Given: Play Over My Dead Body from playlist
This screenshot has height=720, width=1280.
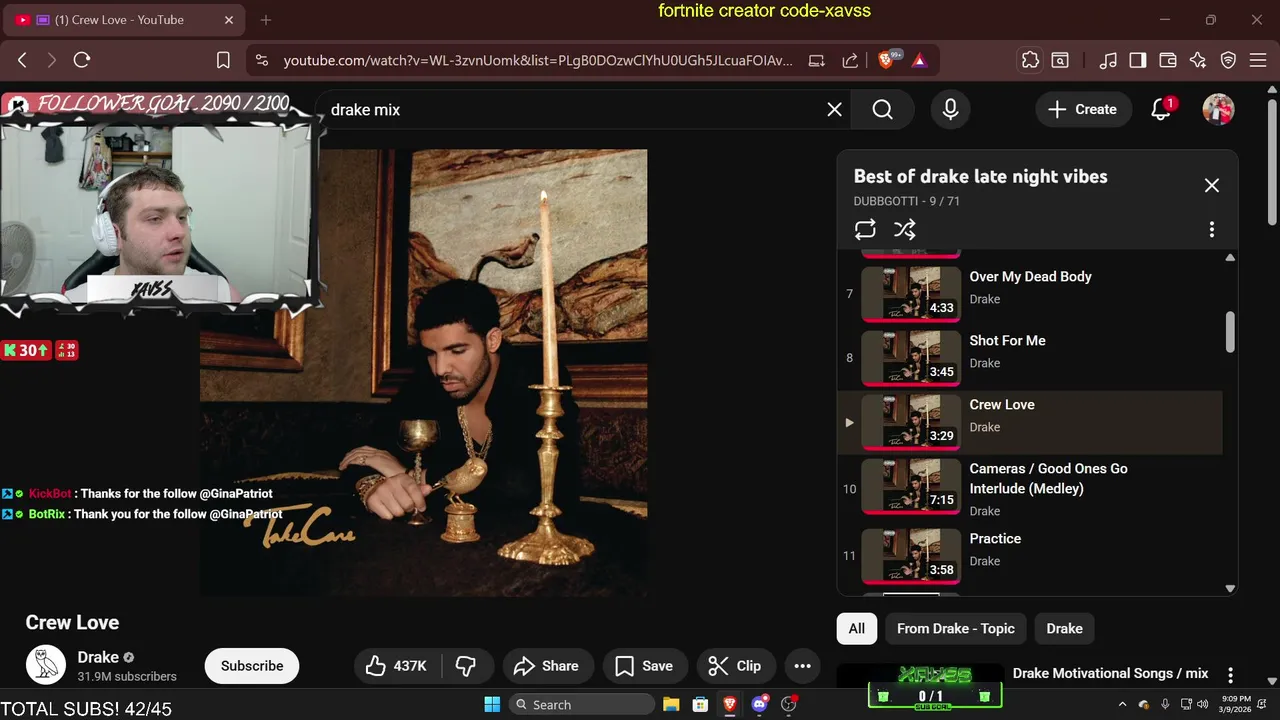Looking at the screenshot, I should tap(1030, 294).
